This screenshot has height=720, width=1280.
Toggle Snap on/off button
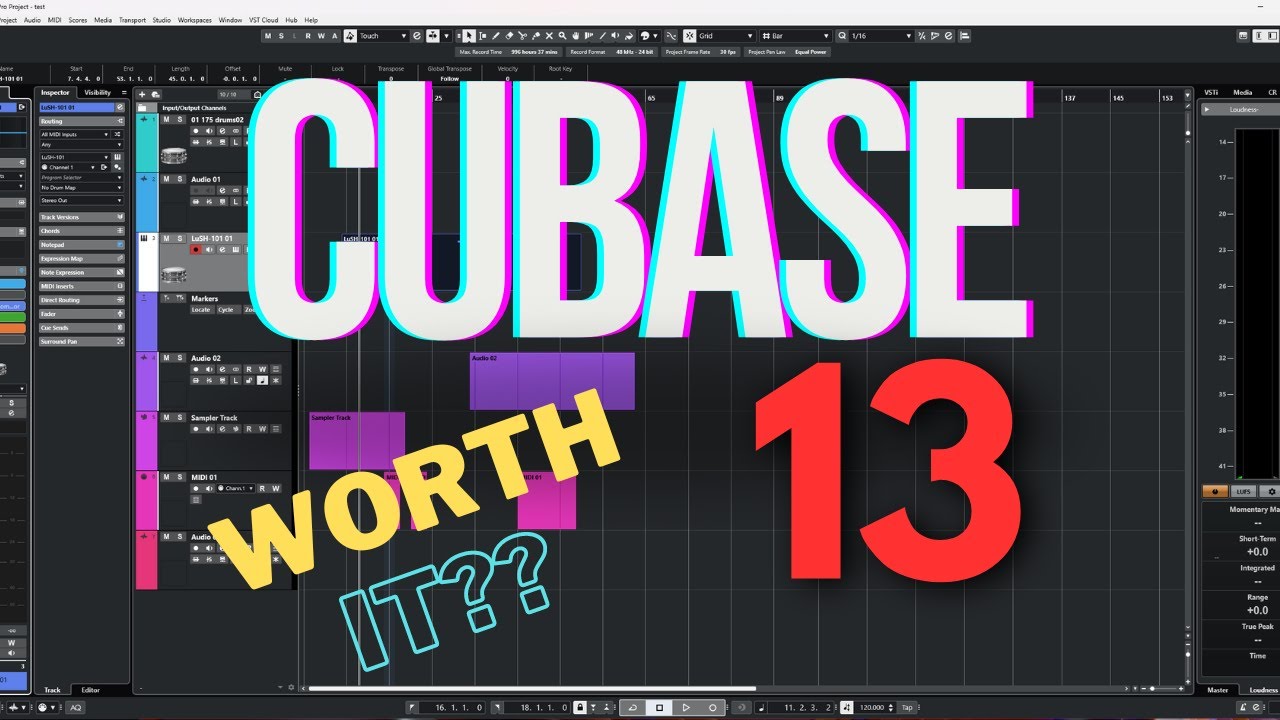coord(689,36)
